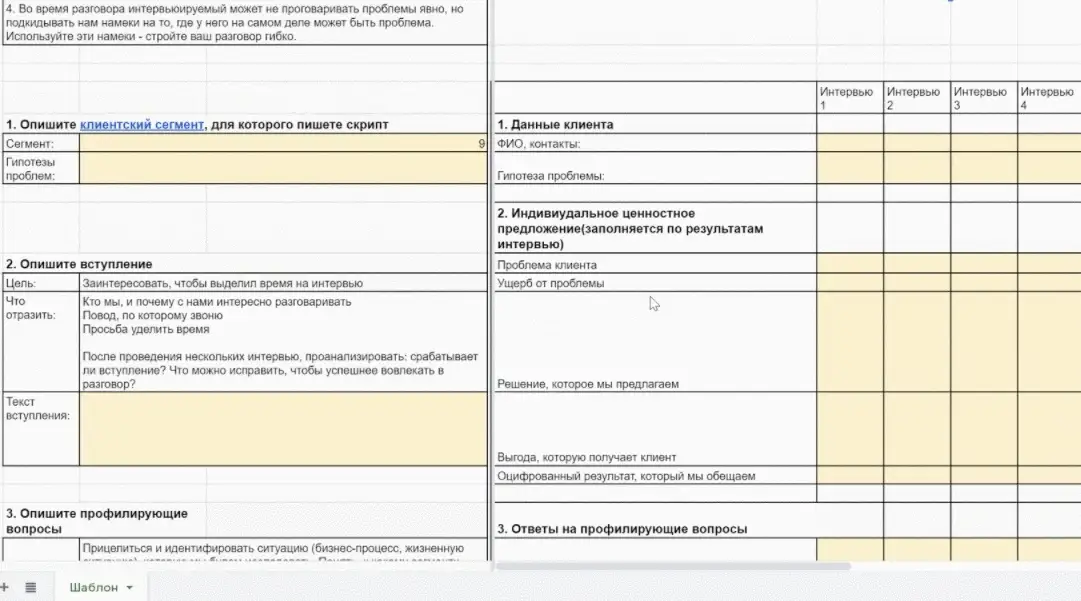Viewport: 1081px width, 601px height.
Task: Select 'Выгода, которую получает клиент' cell
Action: pos(656,429)
